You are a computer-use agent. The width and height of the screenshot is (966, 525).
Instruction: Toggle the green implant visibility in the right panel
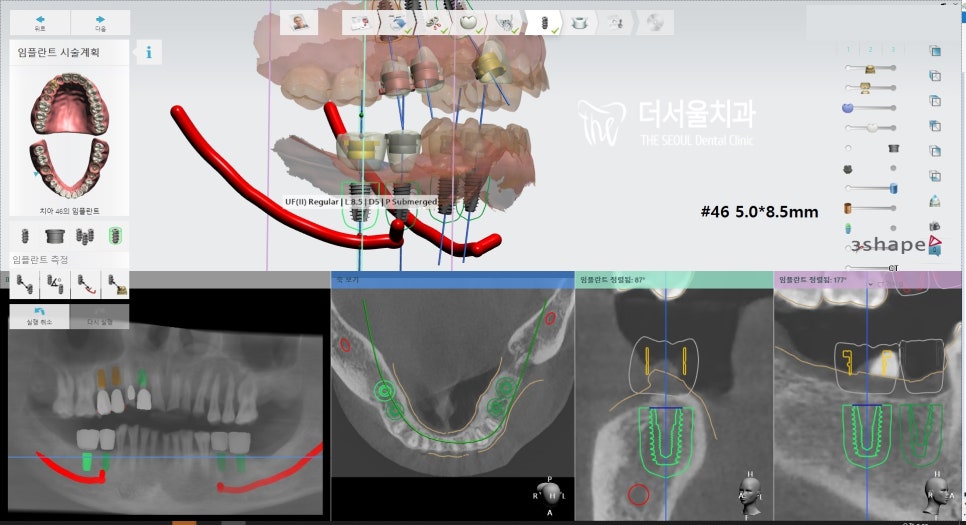(849, 228)
